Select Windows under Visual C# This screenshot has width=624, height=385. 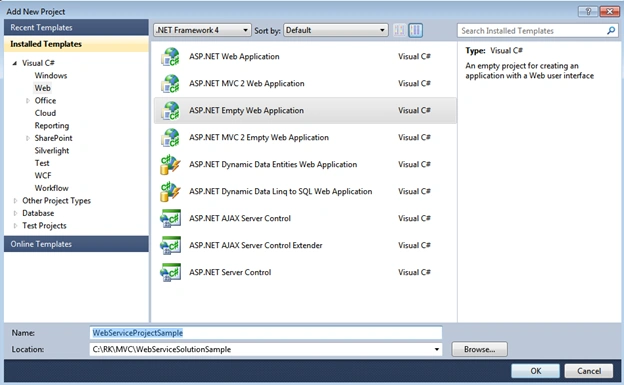coord(51,76)
